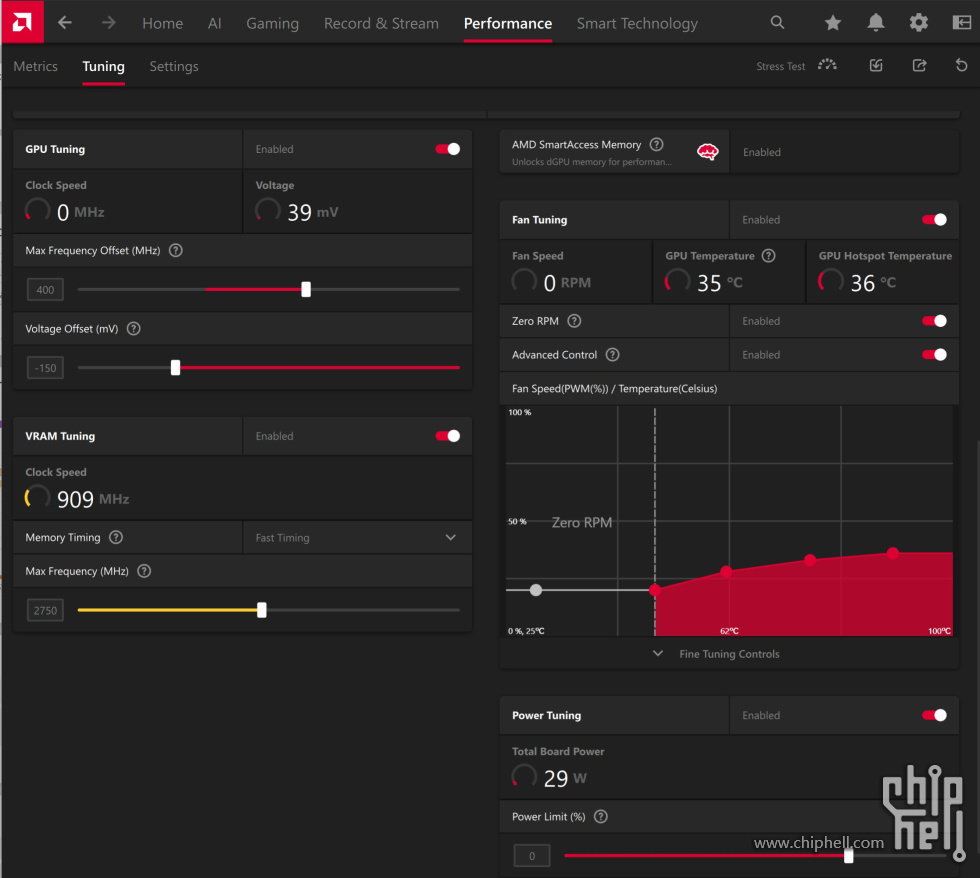Open help for AMD SmartAccess Memory
Image resolution: width=980 pixels, height=878 pixels.
pyautogui.click(x=656, y=144)
